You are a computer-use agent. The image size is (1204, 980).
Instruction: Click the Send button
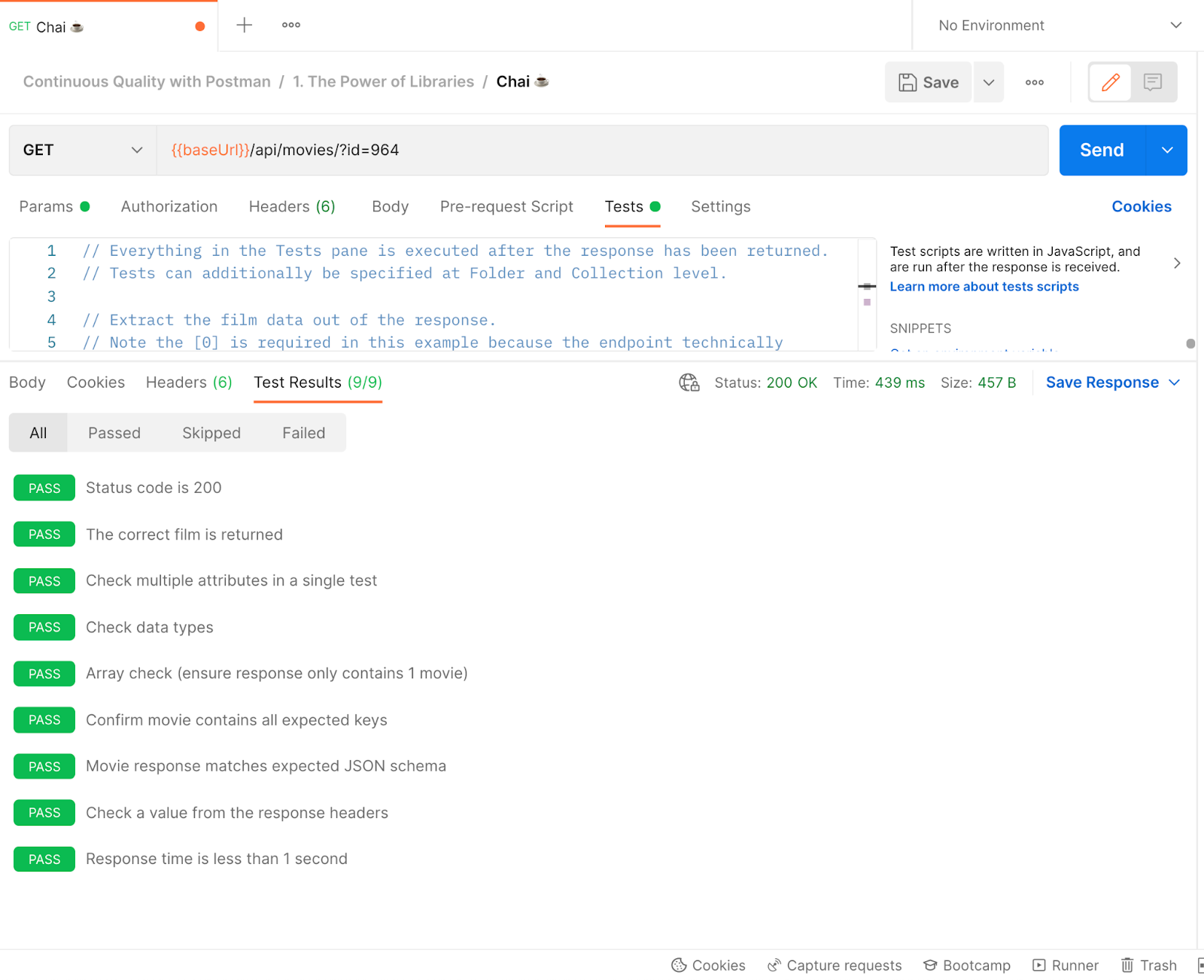(x=1102, y=150)
